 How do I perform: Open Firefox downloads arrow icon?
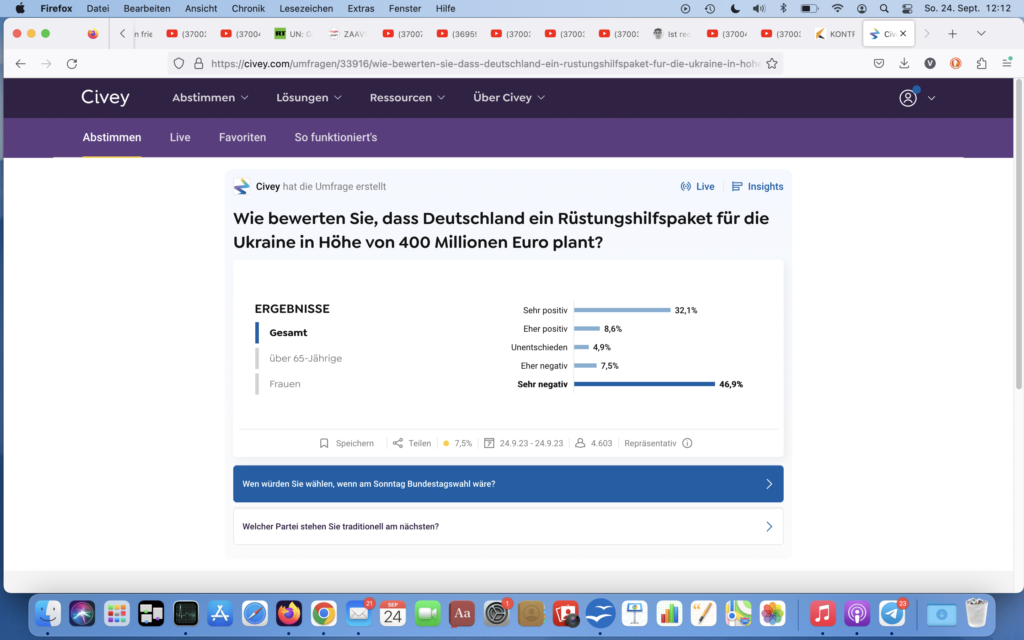904,63
